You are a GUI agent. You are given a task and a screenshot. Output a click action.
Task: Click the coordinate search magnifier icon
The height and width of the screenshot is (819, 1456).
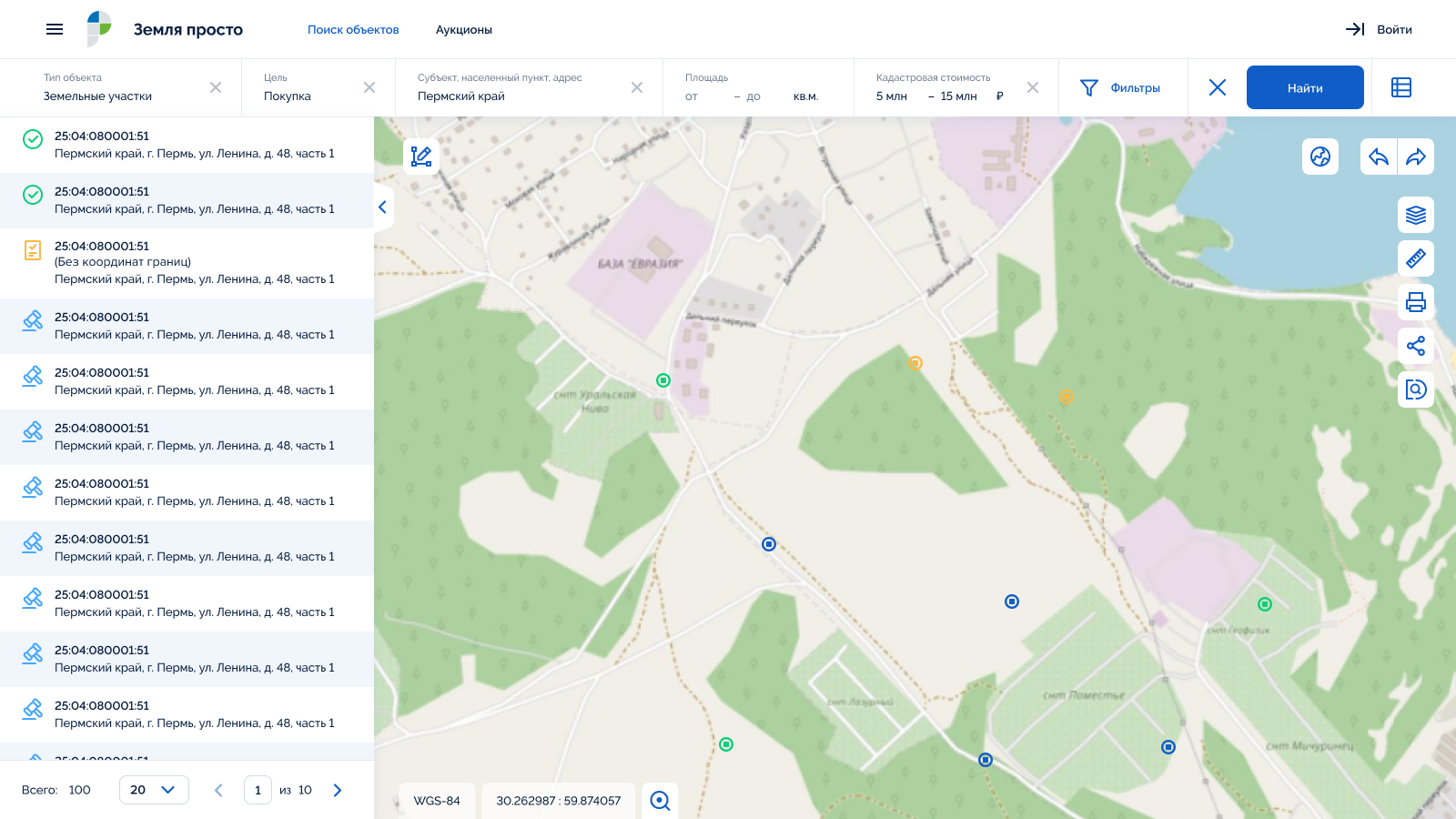click(x=660, y=801)
